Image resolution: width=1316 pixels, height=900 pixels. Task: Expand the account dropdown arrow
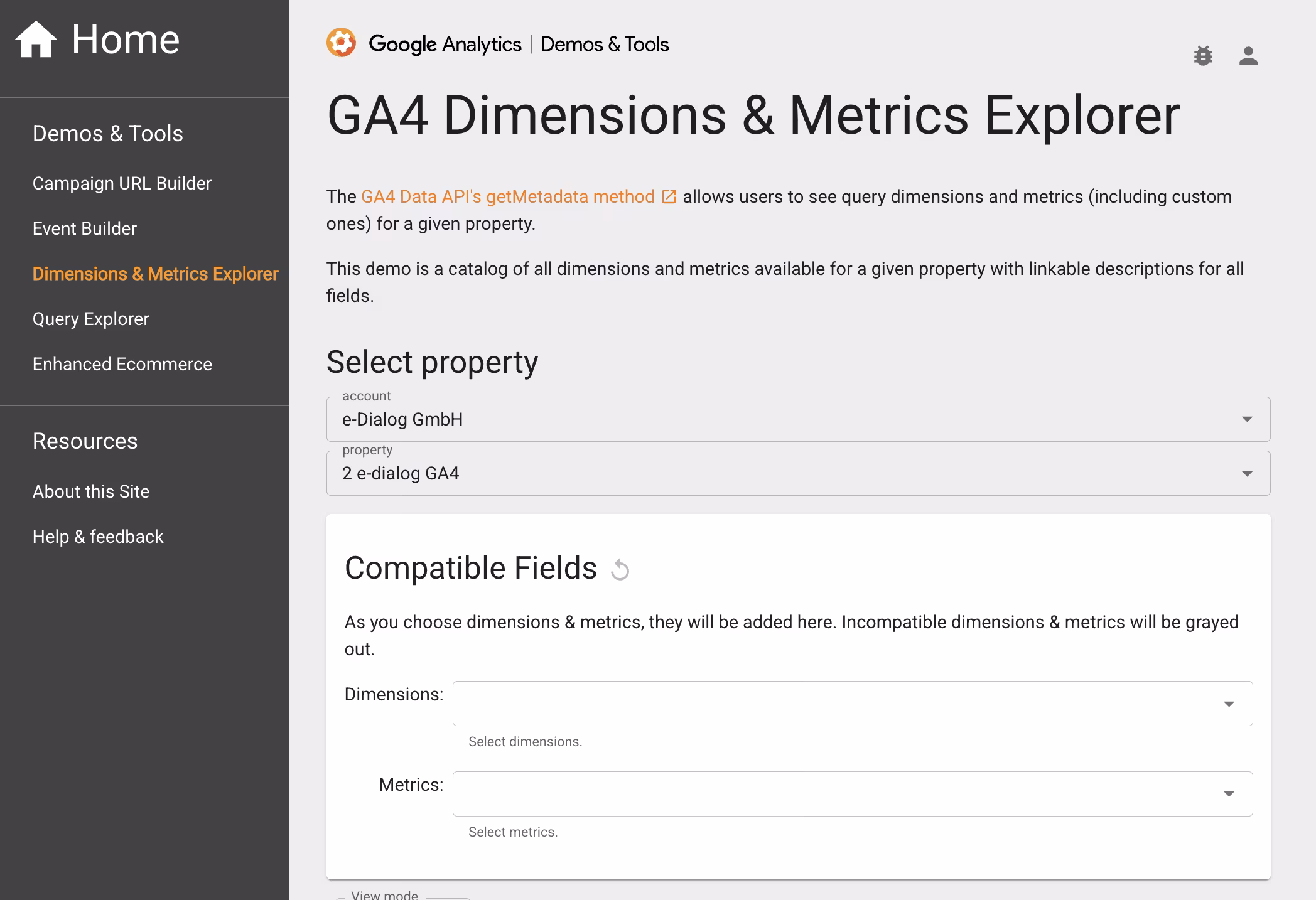[1247, 419]
